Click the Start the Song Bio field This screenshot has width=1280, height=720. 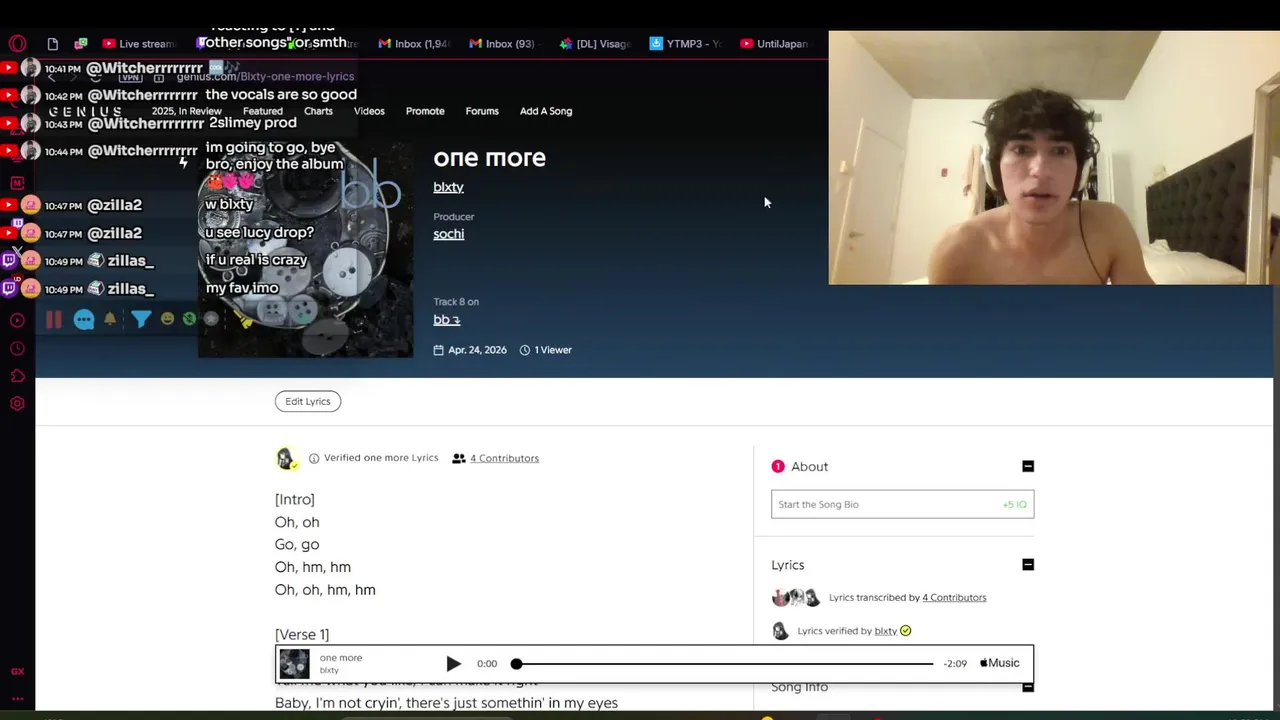902,504
